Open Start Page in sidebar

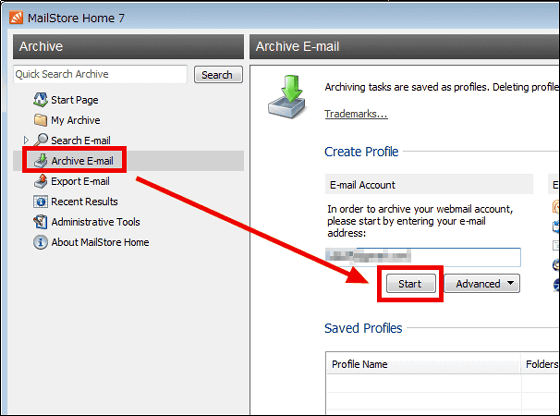point(74,100)
